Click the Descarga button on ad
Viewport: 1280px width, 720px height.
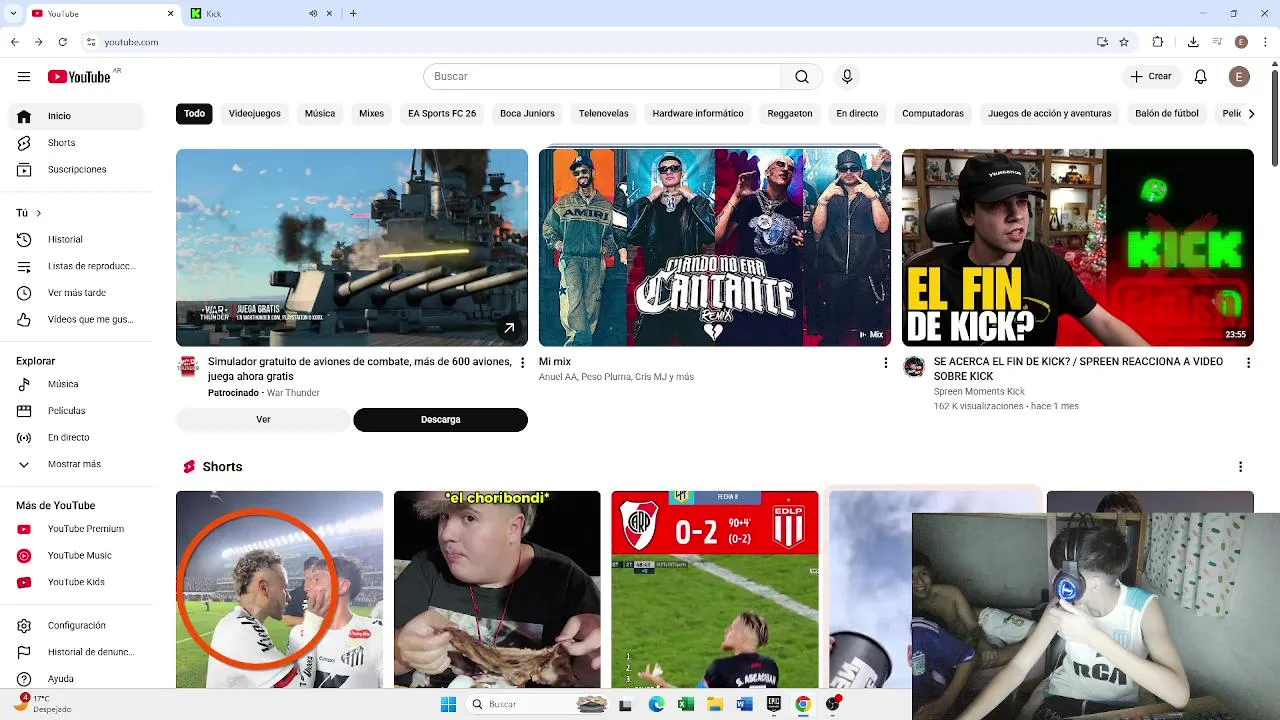440,420
